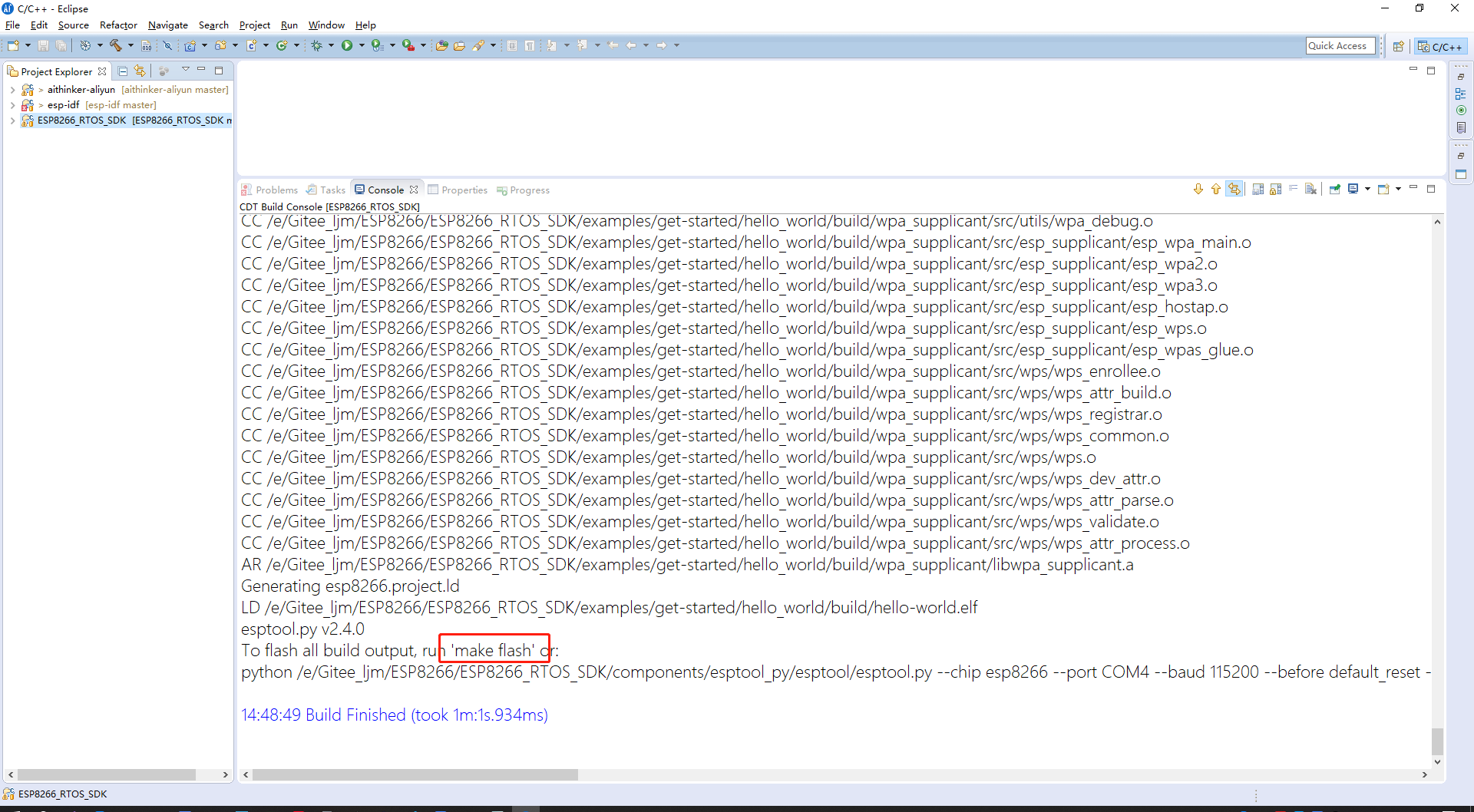
Task: Expand the ESP8266_RTOS_SDK project
Action: (12, 120)
